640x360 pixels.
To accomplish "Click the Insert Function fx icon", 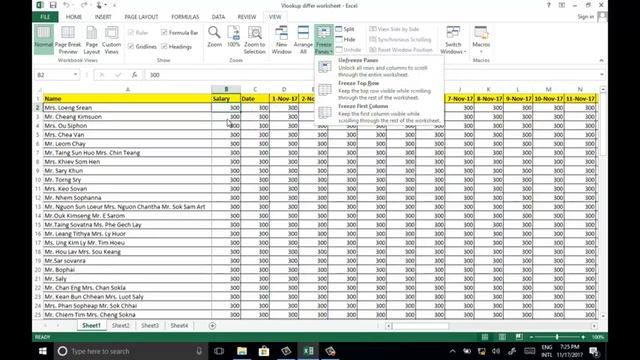I will pos(134,75).
